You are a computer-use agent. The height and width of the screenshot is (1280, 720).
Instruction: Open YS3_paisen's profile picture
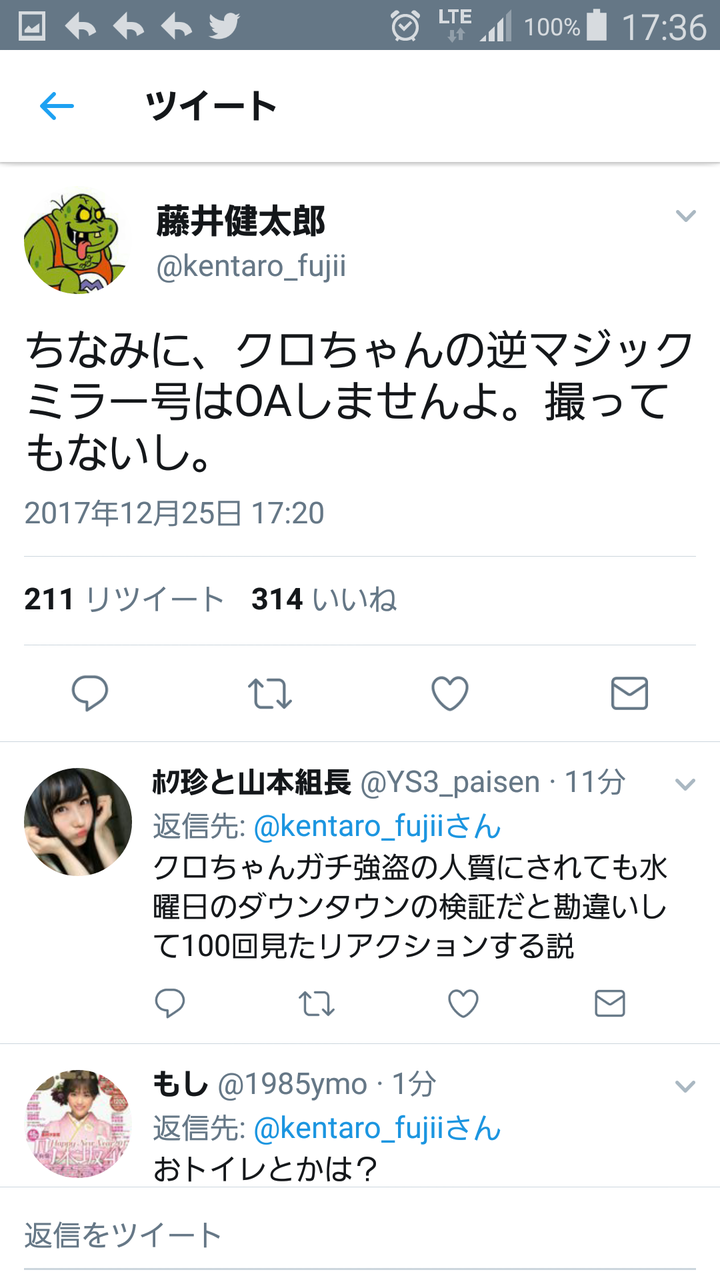click(x=78, y=822)
